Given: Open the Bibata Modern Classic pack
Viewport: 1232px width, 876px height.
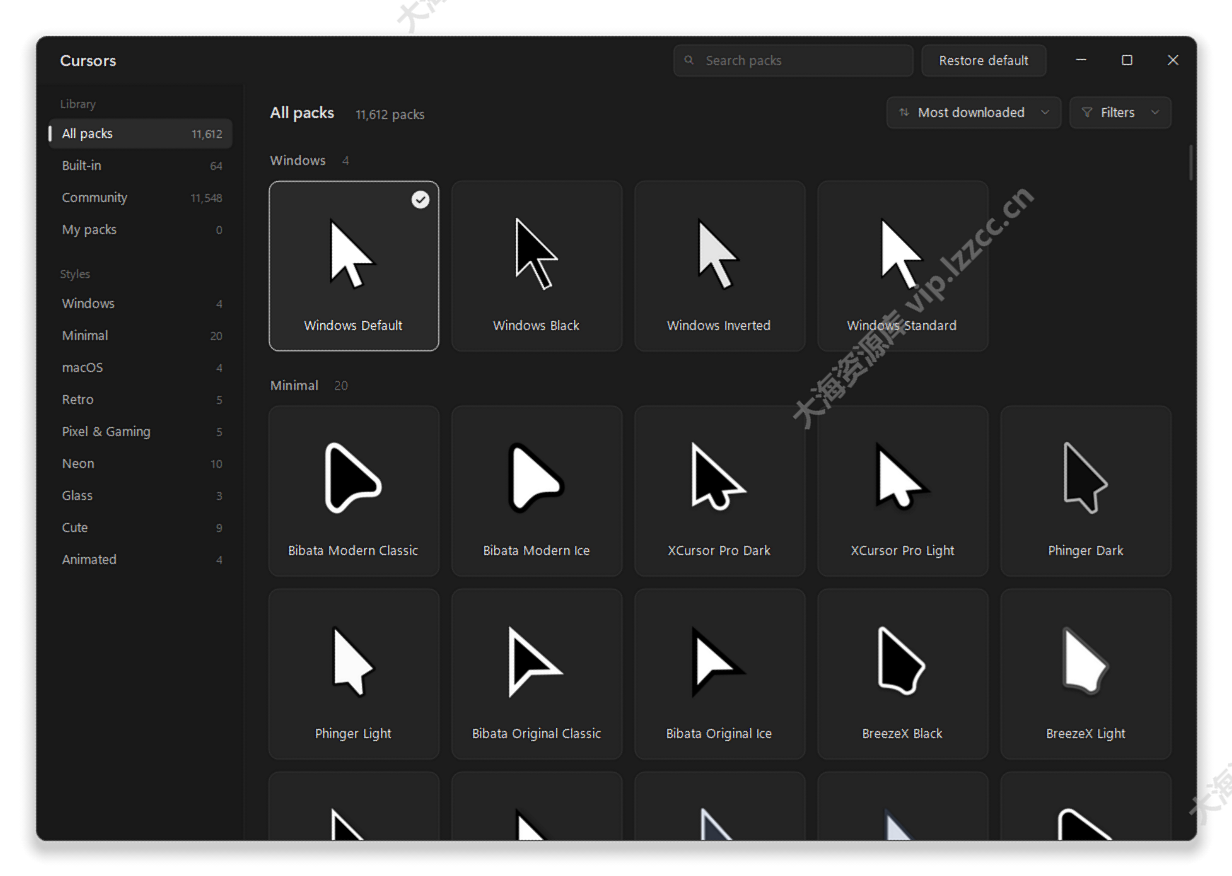Looking at the screenshot, I should (x=354, y=491).
